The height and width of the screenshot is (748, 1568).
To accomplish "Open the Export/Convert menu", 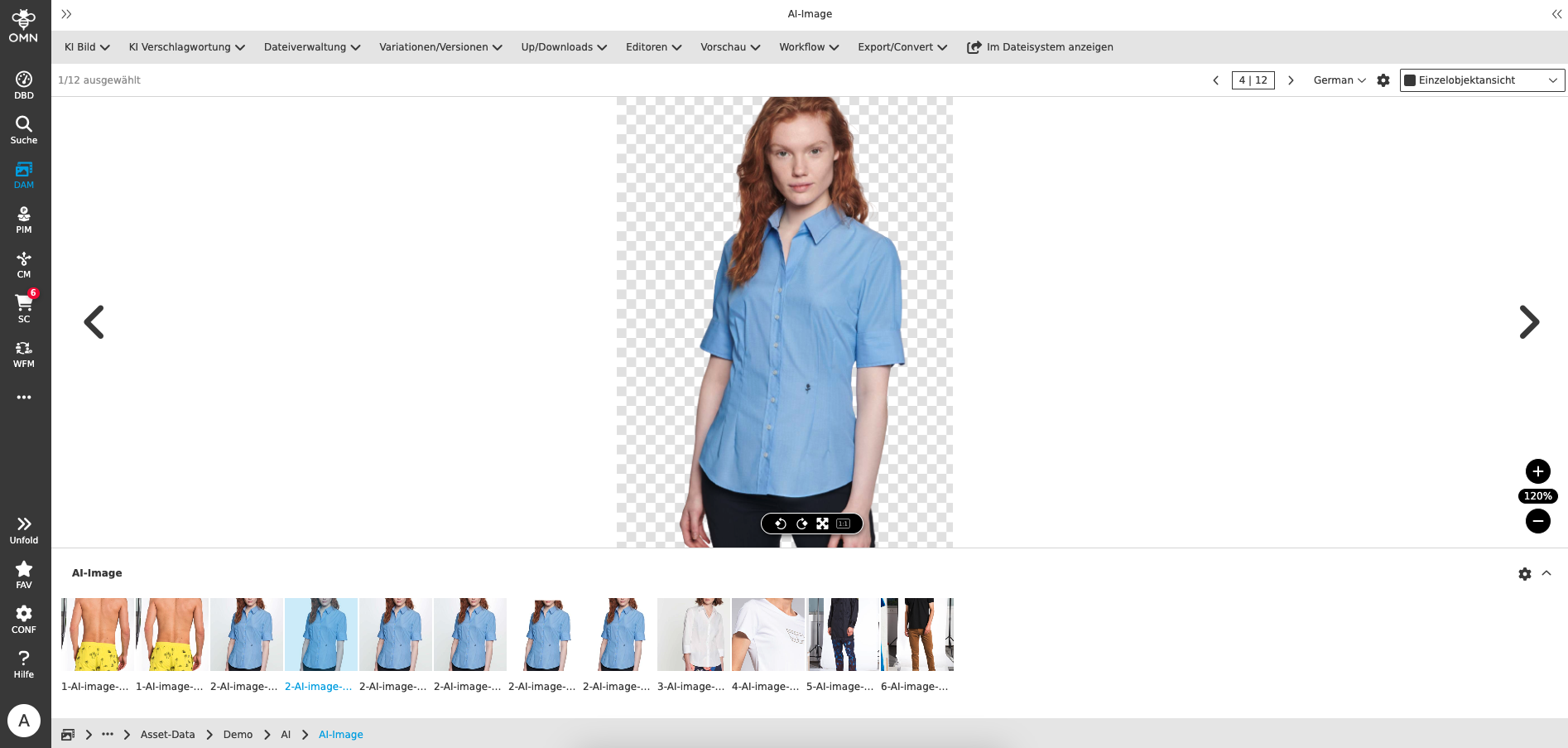I will (901, 47).
